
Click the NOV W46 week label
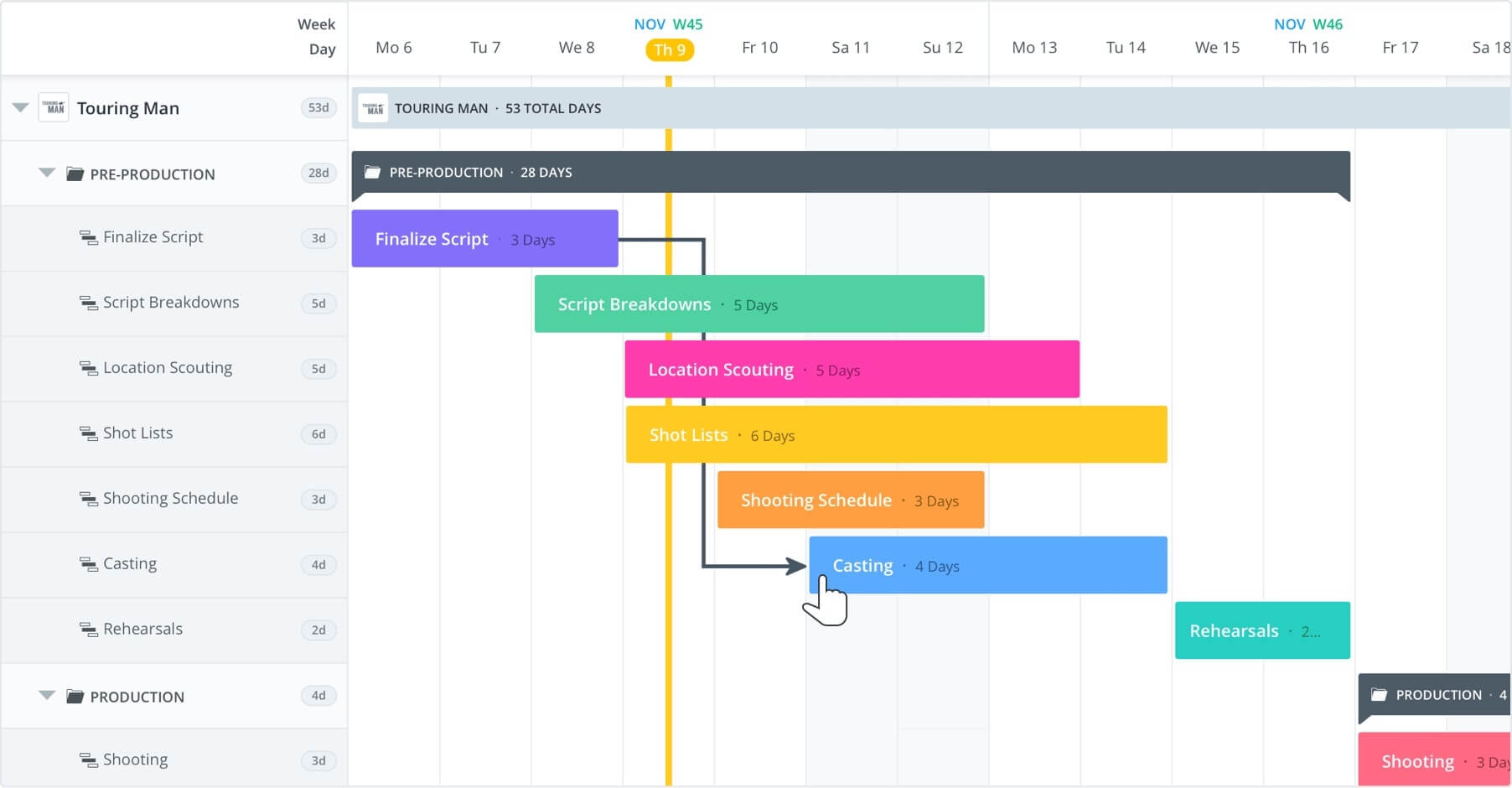1307,24
